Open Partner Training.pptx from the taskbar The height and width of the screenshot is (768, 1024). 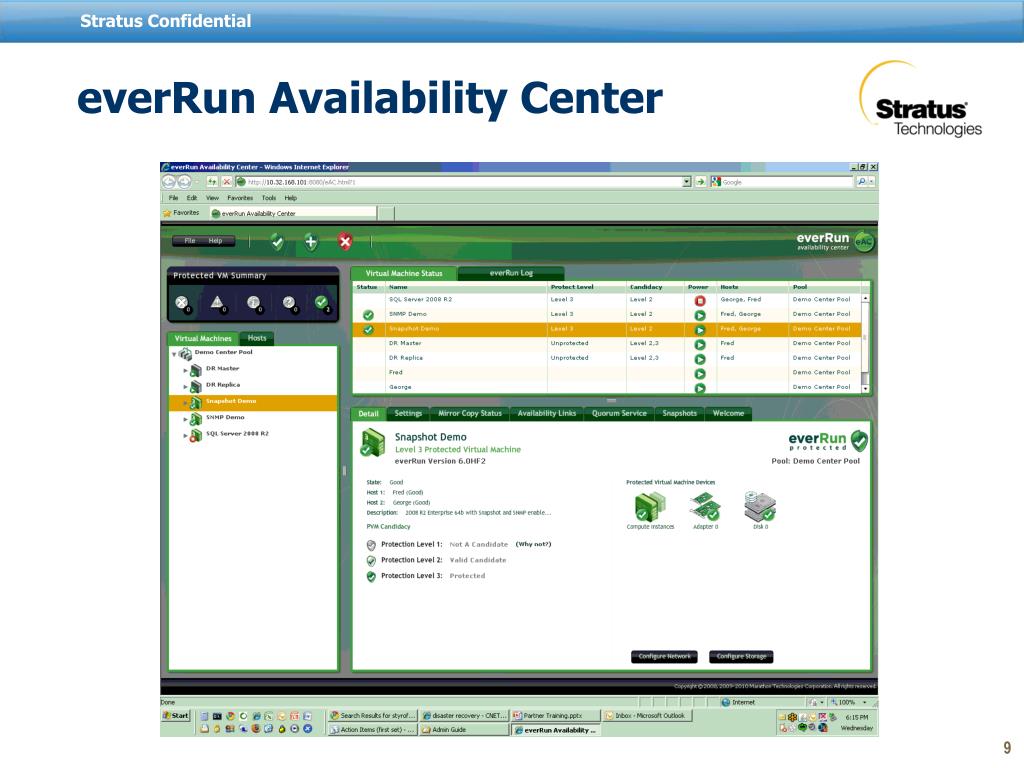(x=553, y=716)
